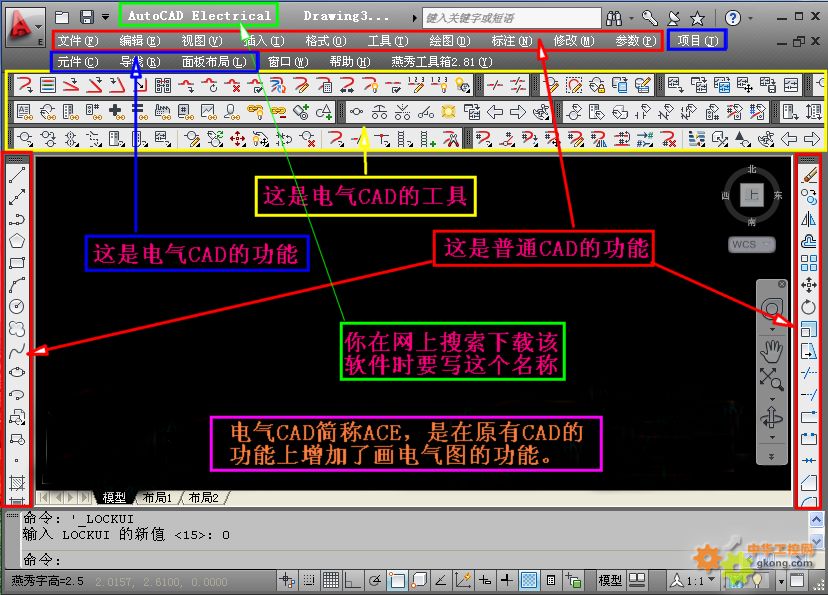Select the Copy objects tool
Screen dimensions: 828x595
coord(808,197)
